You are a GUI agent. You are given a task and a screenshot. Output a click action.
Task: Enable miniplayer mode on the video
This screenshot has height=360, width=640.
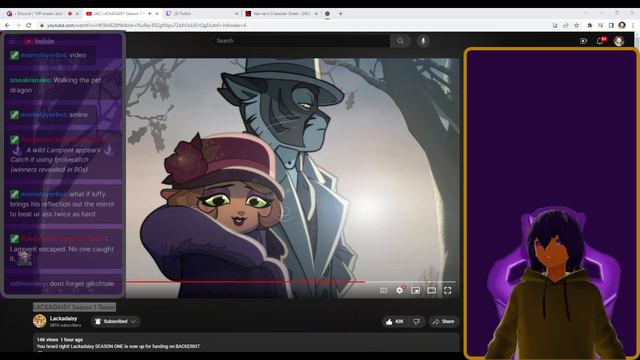coord(416,290)
